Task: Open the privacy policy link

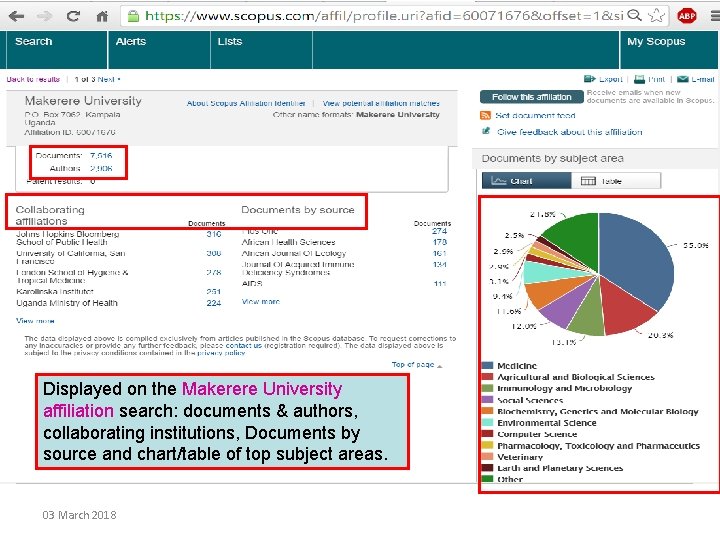Action: [x=221, y=353]
